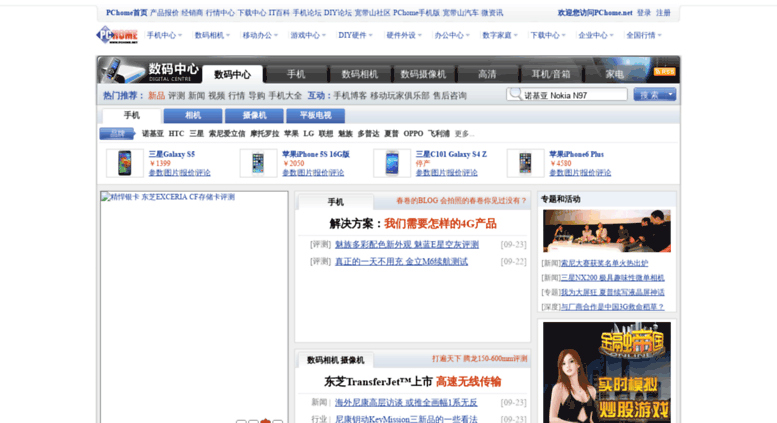Select the 摄像机 blue product tab
The height and width of the screenshot is (423, 777).
coord(254,115)
